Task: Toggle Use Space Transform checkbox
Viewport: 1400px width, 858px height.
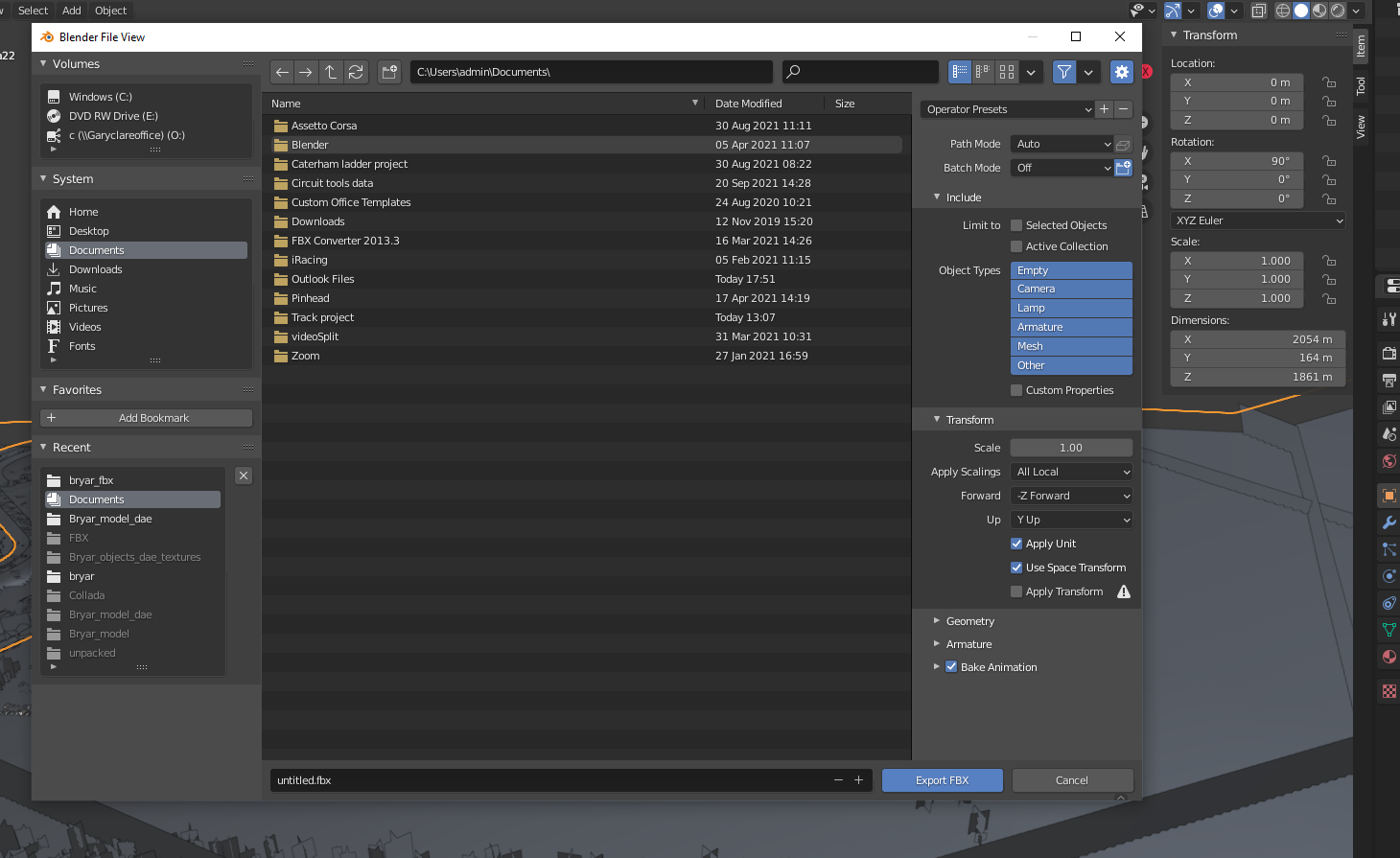Action: pos(1016,568)
